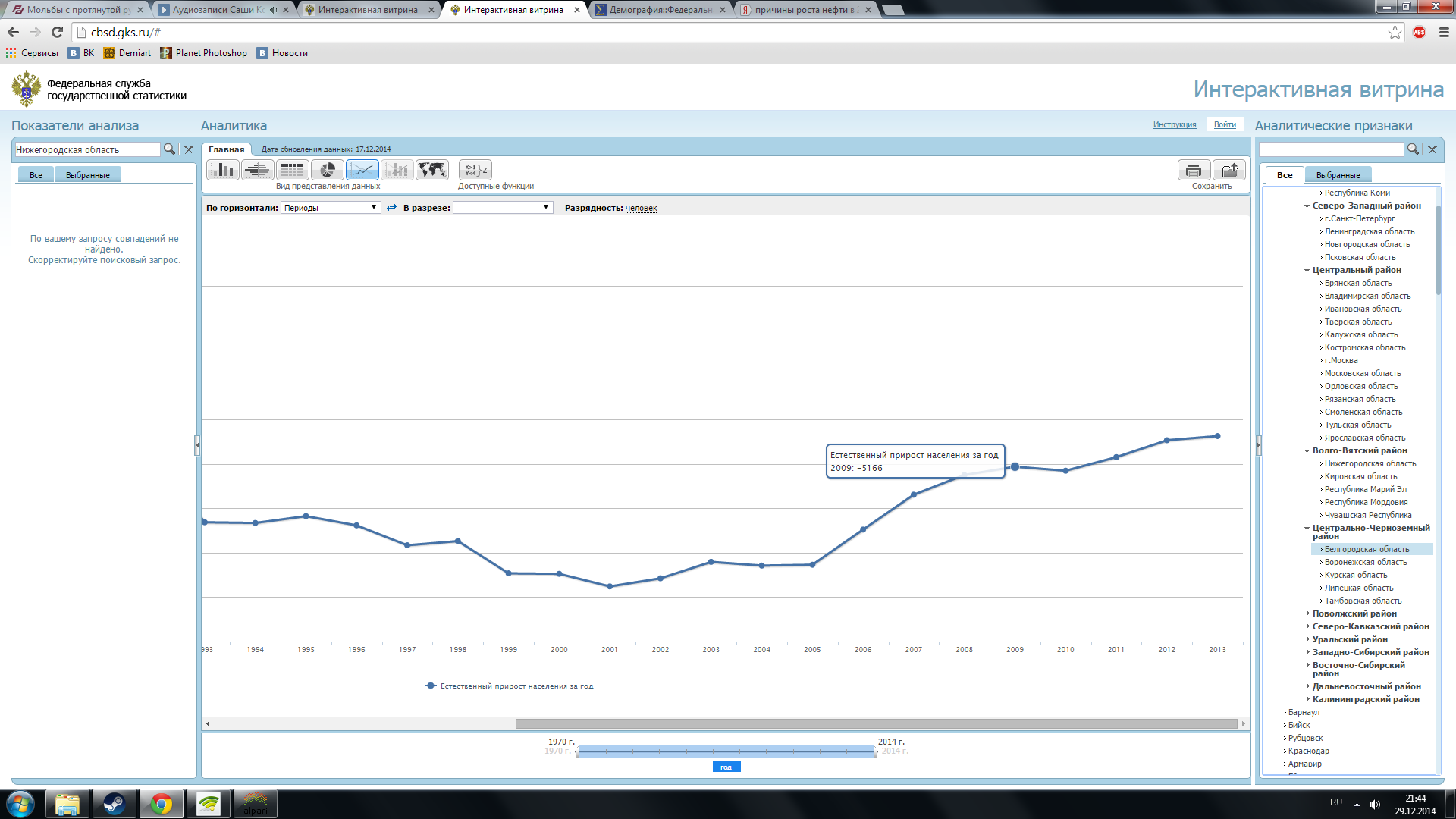Expand Поволжский район tree node
This screenshot has height=819, width=1456.
coord(1308,613)
